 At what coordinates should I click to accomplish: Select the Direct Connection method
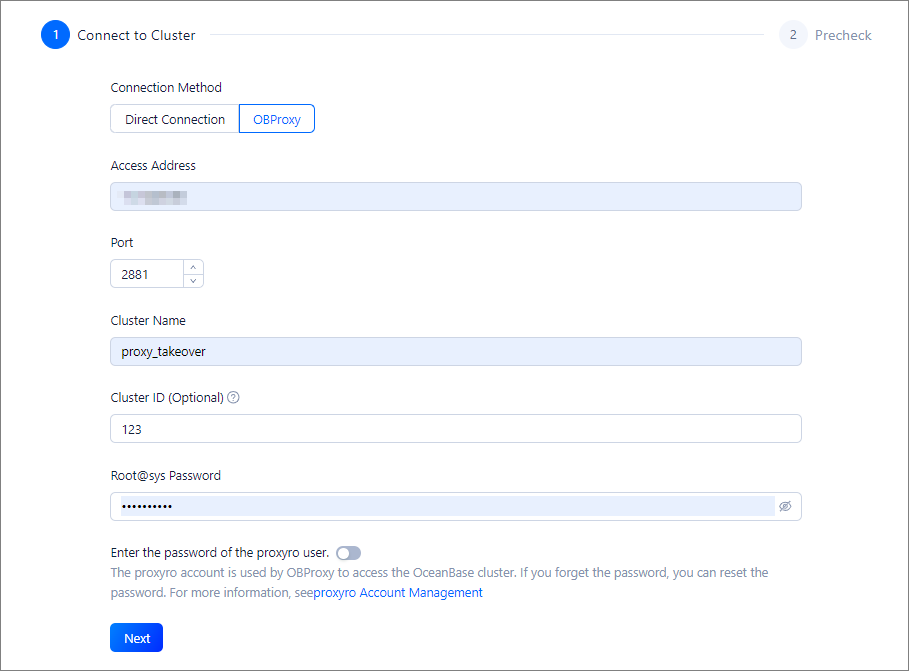pos(175,119)
